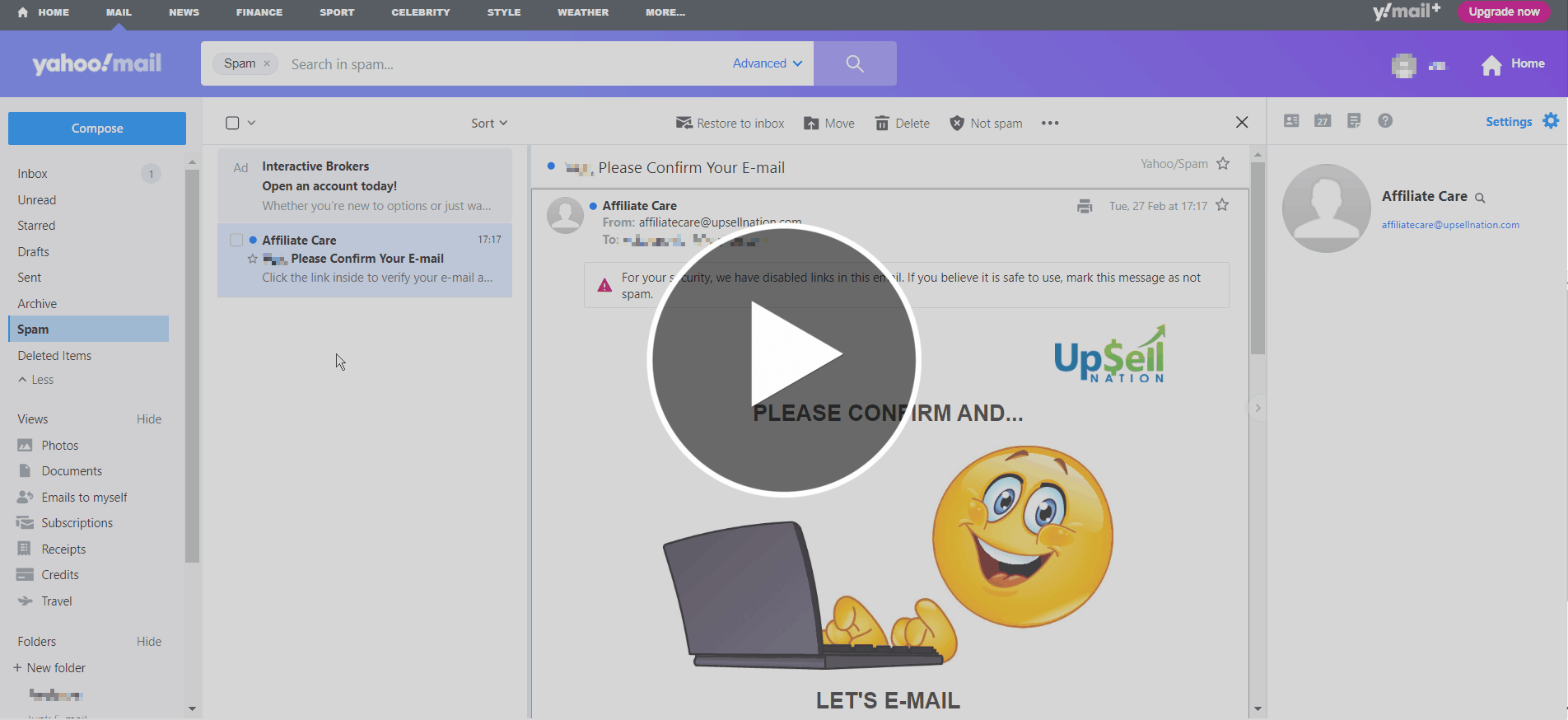Star the Affiliate Care list email
Viewport: 1568px width, 720px height.
coord(253,259)
